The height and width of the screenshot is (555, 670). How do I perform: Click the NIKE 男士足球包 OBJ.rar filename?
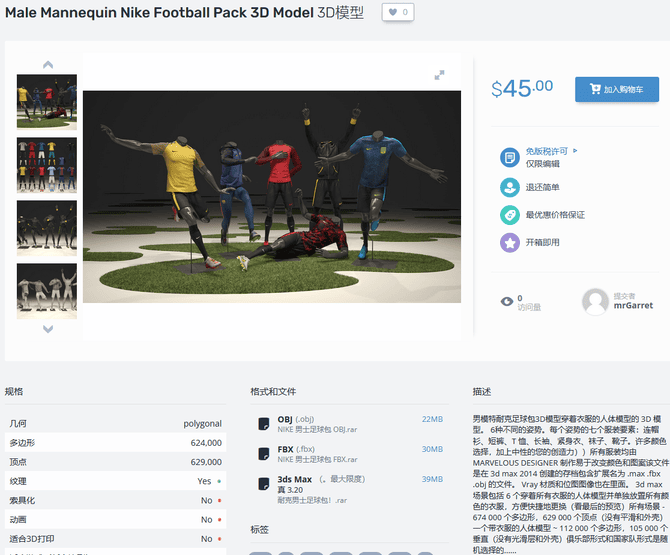(317, 429)
